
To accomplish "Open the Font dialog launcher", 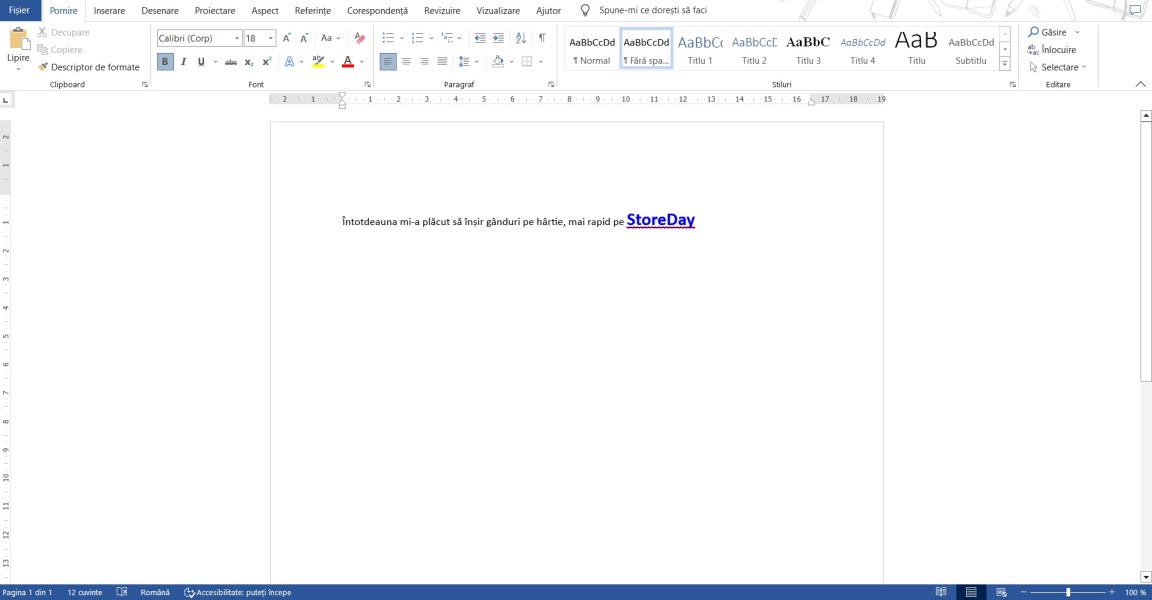I will click(367, 84).
